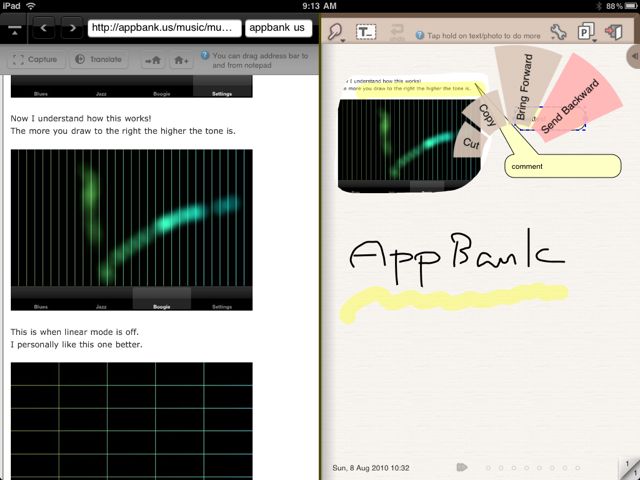
Task: Click the tag icon beside the page dots
Action: 461,467
